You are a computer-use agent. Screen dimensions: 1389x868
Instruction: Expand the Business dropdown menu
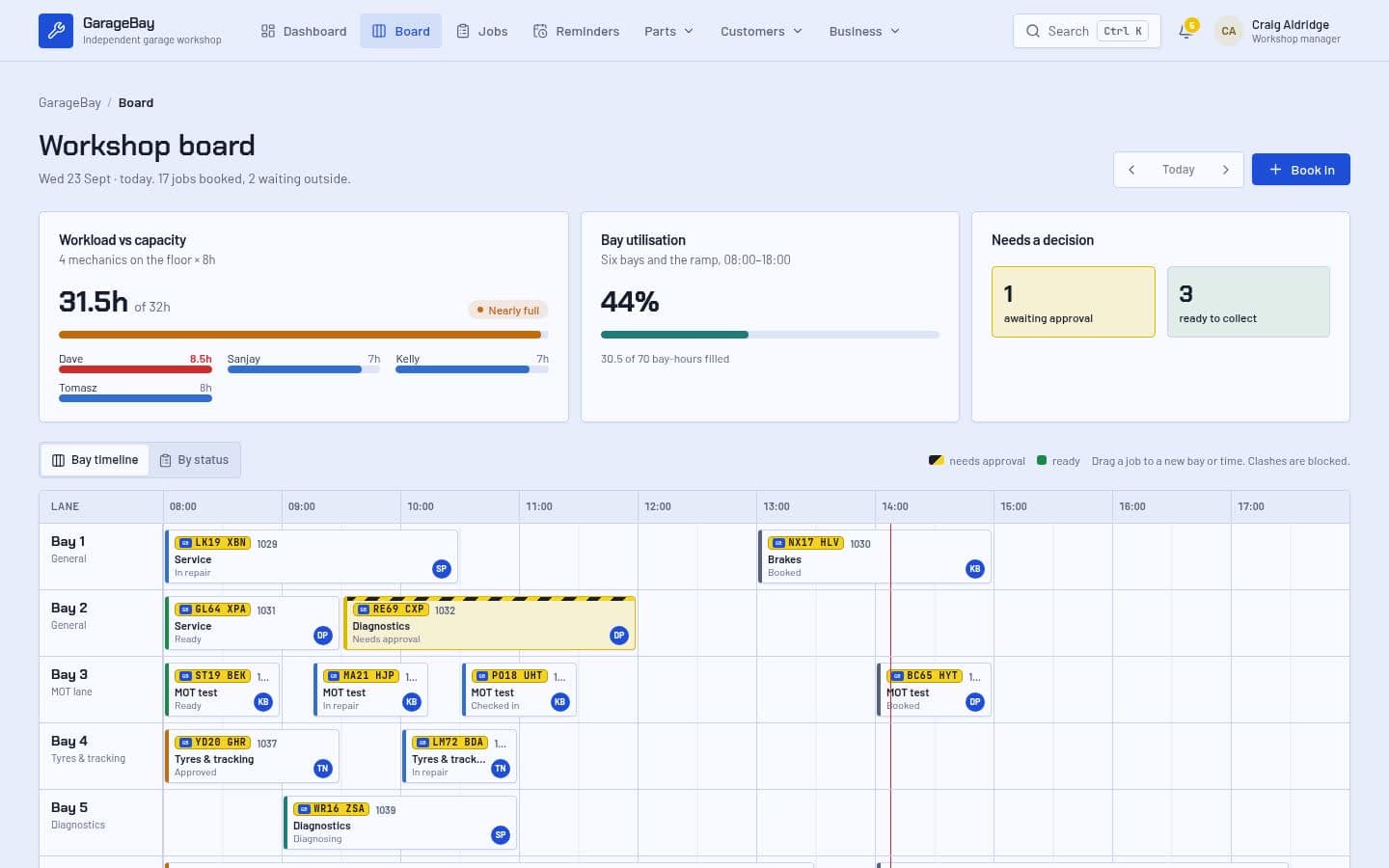864,31
